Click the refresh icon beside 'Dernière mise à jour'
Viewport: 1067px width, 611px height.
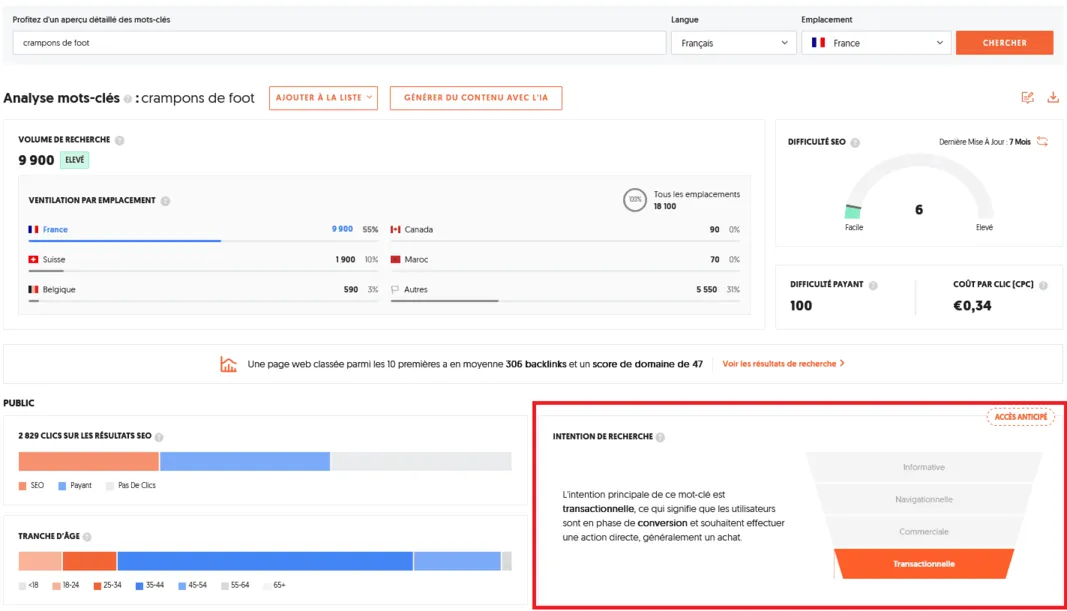click(1043, 142)
